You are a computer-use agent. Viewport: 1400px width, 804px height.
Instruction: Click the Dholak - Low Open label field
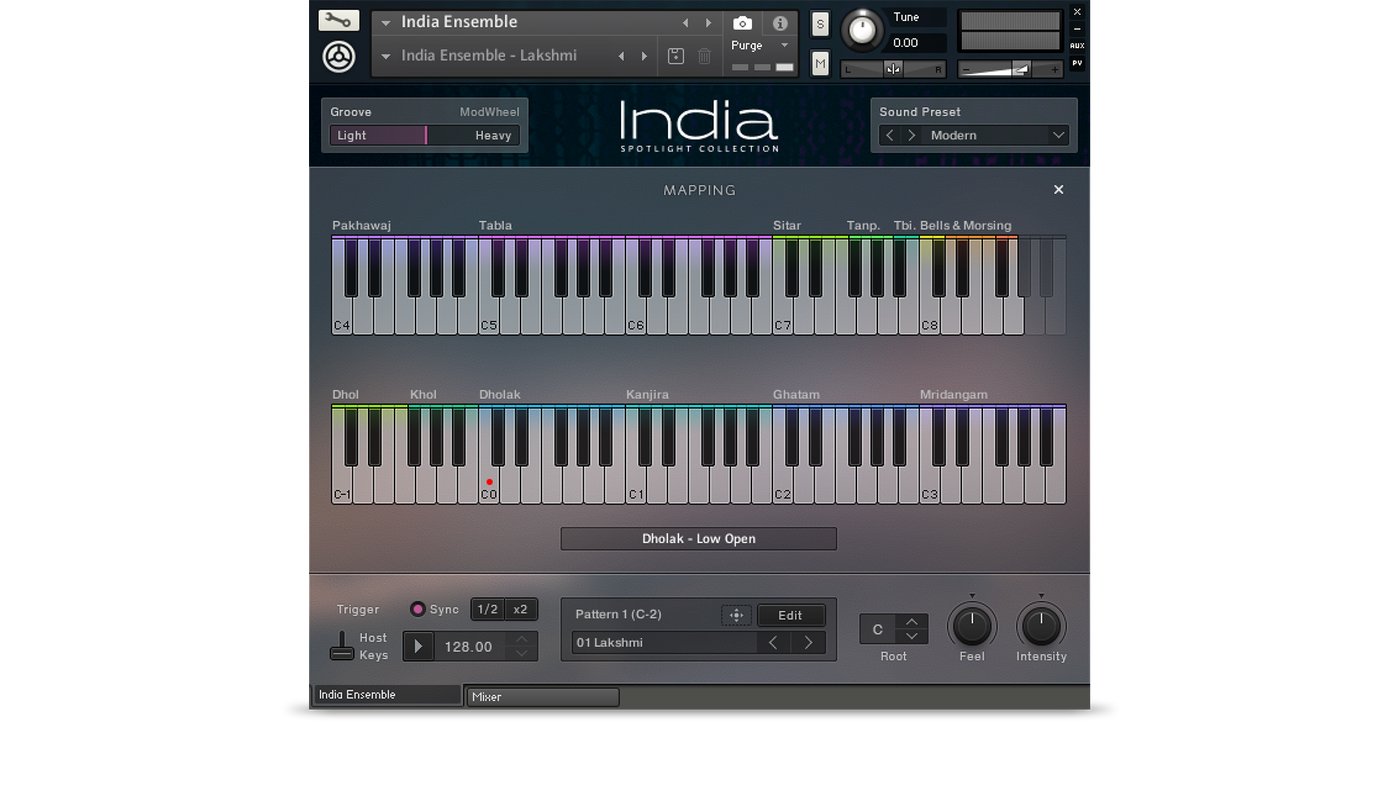698,539
